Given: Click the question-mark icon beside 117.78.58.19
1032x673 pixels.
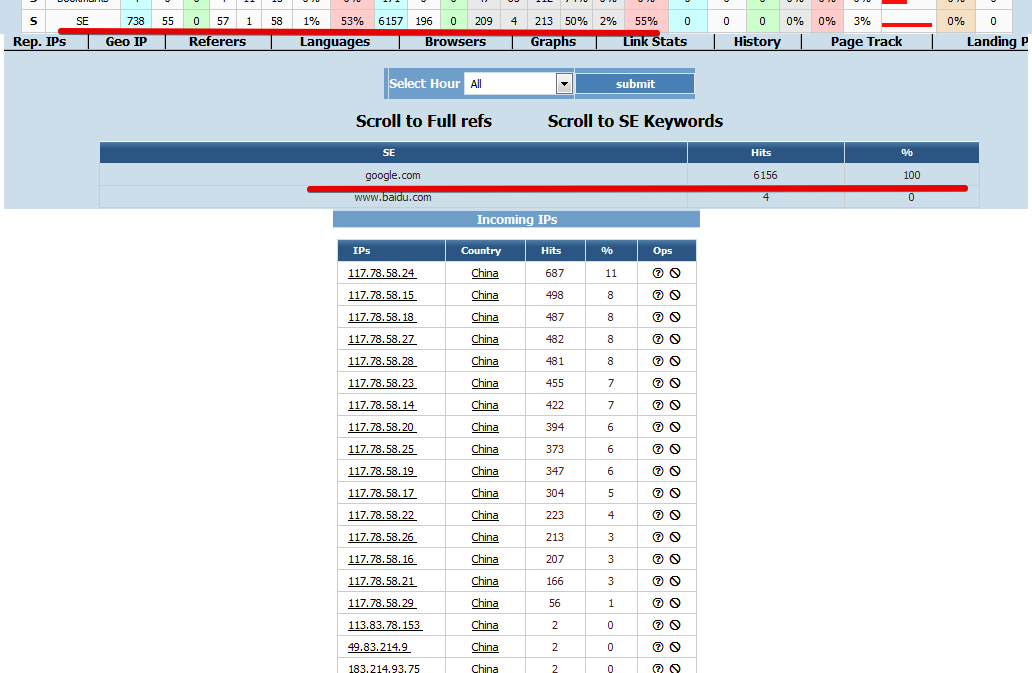Looking at the screenshot, I should tap(658, 471).
